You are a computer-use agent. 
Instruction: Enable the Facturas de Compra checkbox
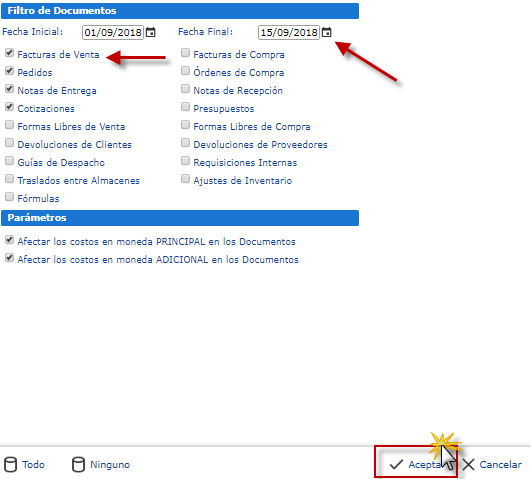[185, 53]
